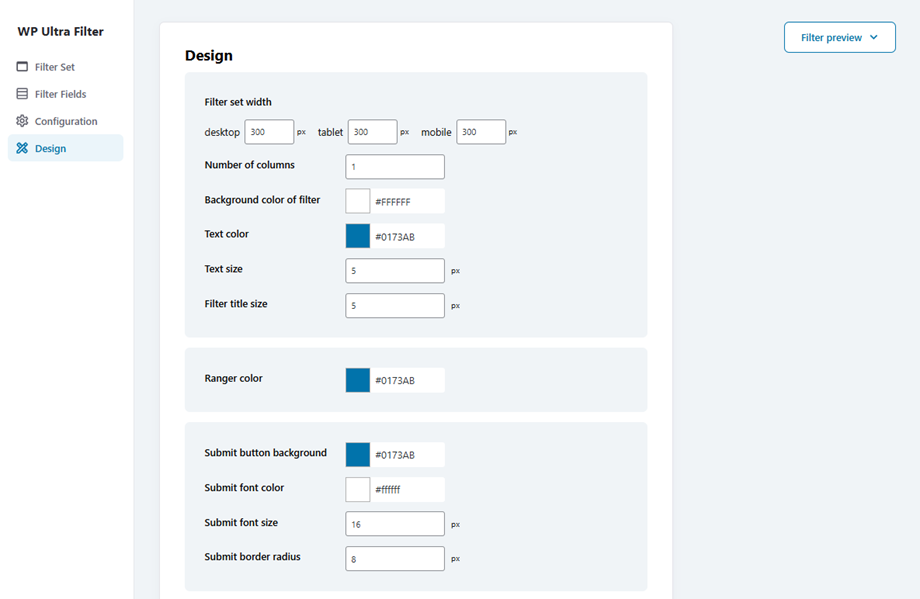The height and width of the screenshot is (599, 920).
Task: Expand the Filter preview chevron
Action: tap(874, 37)
